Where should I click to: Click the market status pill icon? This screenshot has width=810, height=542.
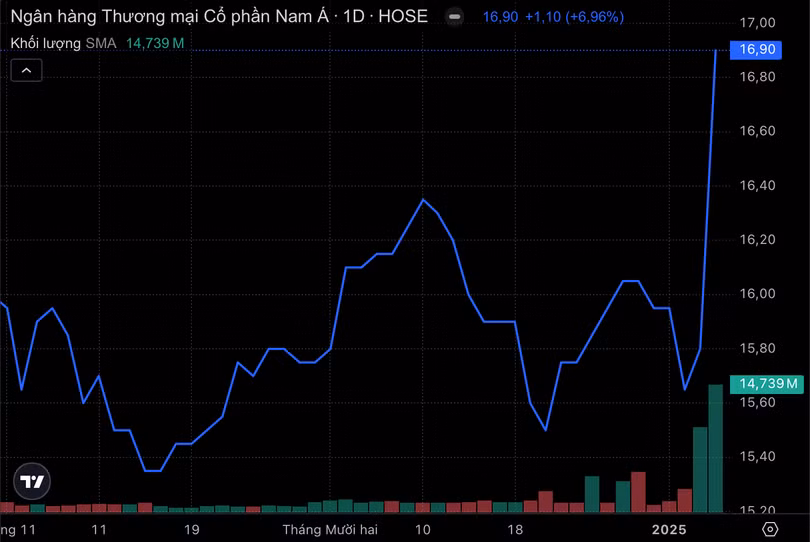pos(455,17)
